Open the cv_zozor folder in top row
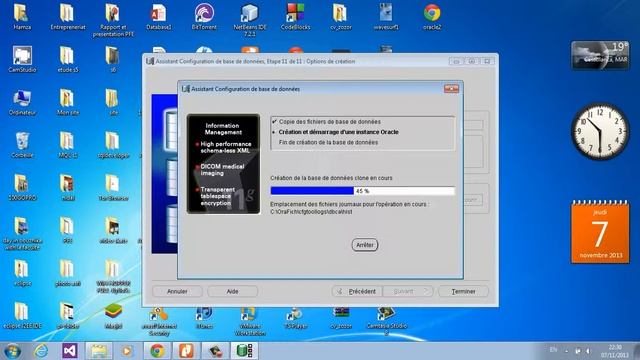The image size is (640, 360). (x=341, y=17)
